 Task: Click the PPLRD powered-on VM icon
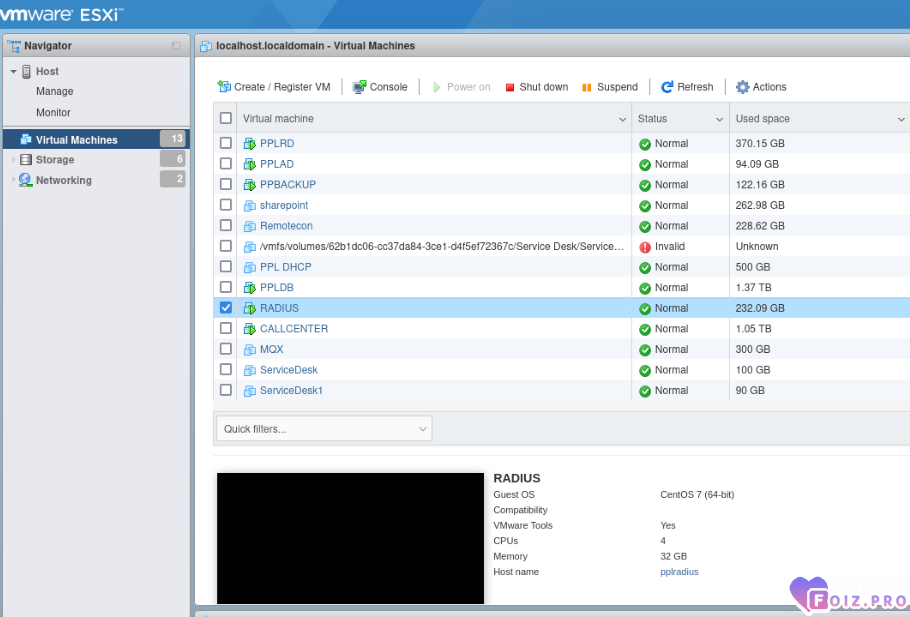[x=250, y=143]
